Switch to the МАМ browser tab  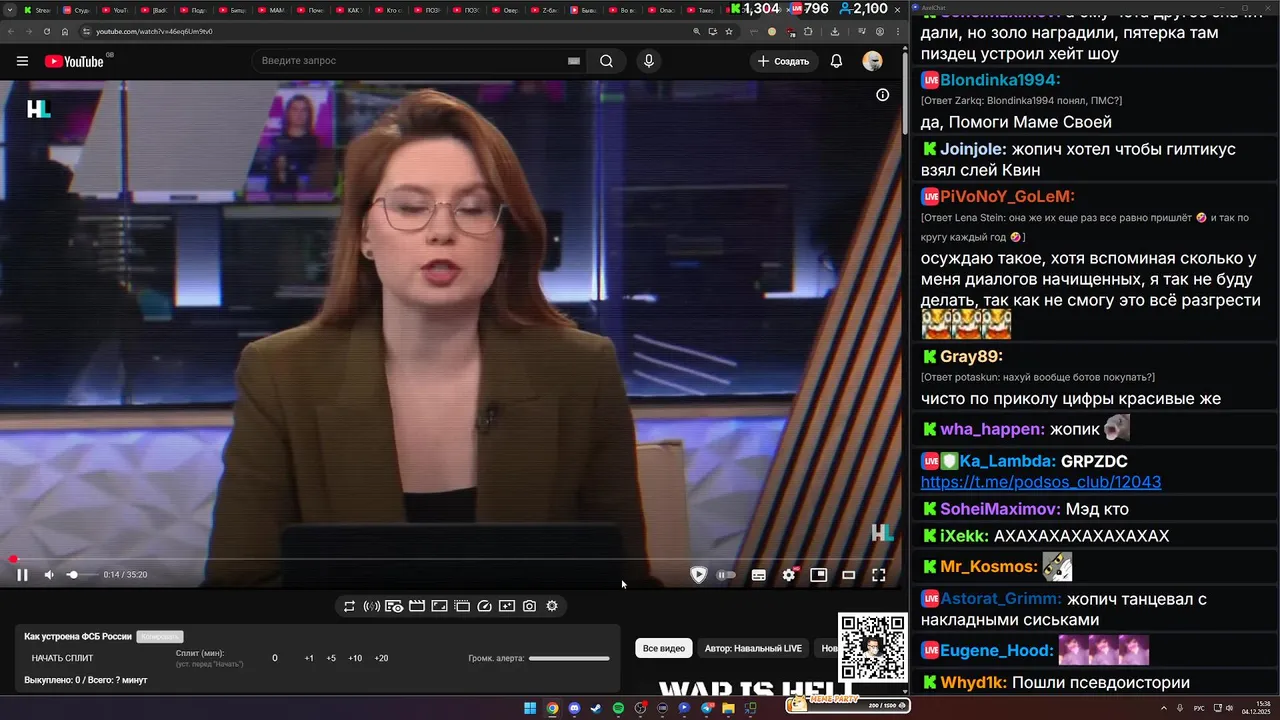point(272,10)
